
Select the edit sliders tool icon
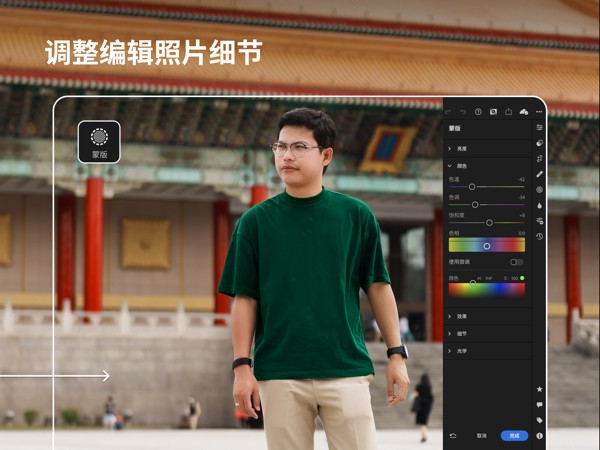click(540, 127)
